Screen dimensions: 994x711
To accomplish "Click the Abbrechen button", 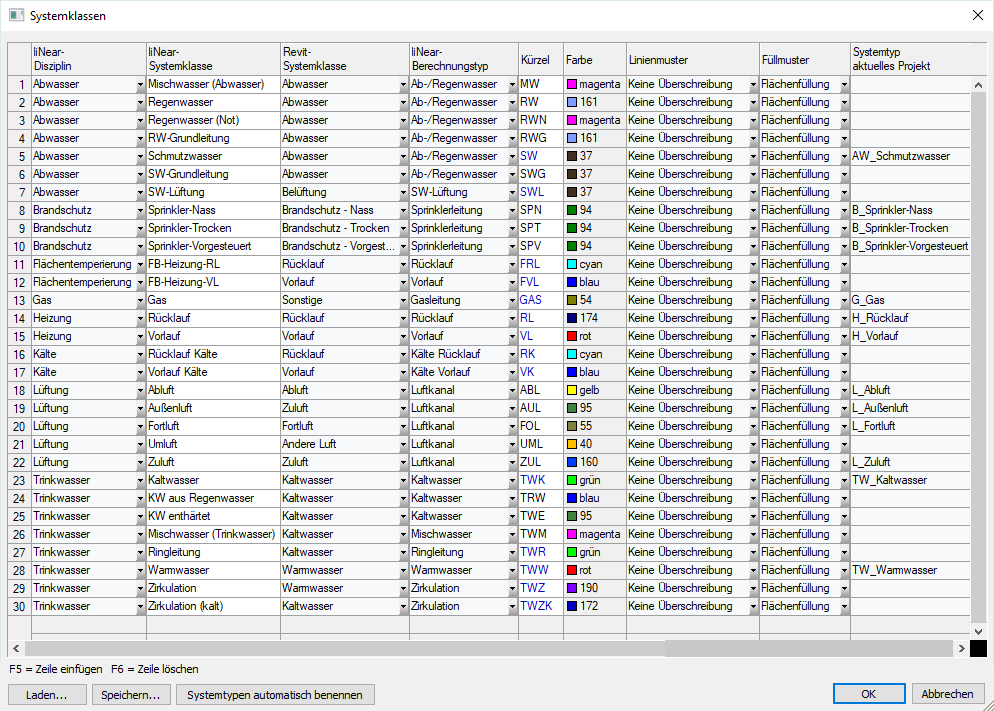I will (x=947, y=694).
